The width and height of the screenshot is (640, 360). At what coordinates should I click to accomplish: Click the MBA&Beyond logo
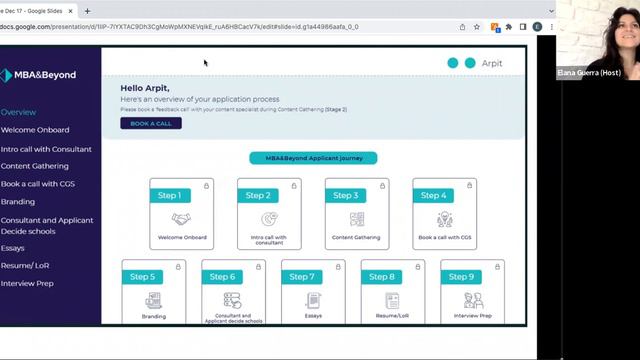pyautogui.click(x=38, y=75)
